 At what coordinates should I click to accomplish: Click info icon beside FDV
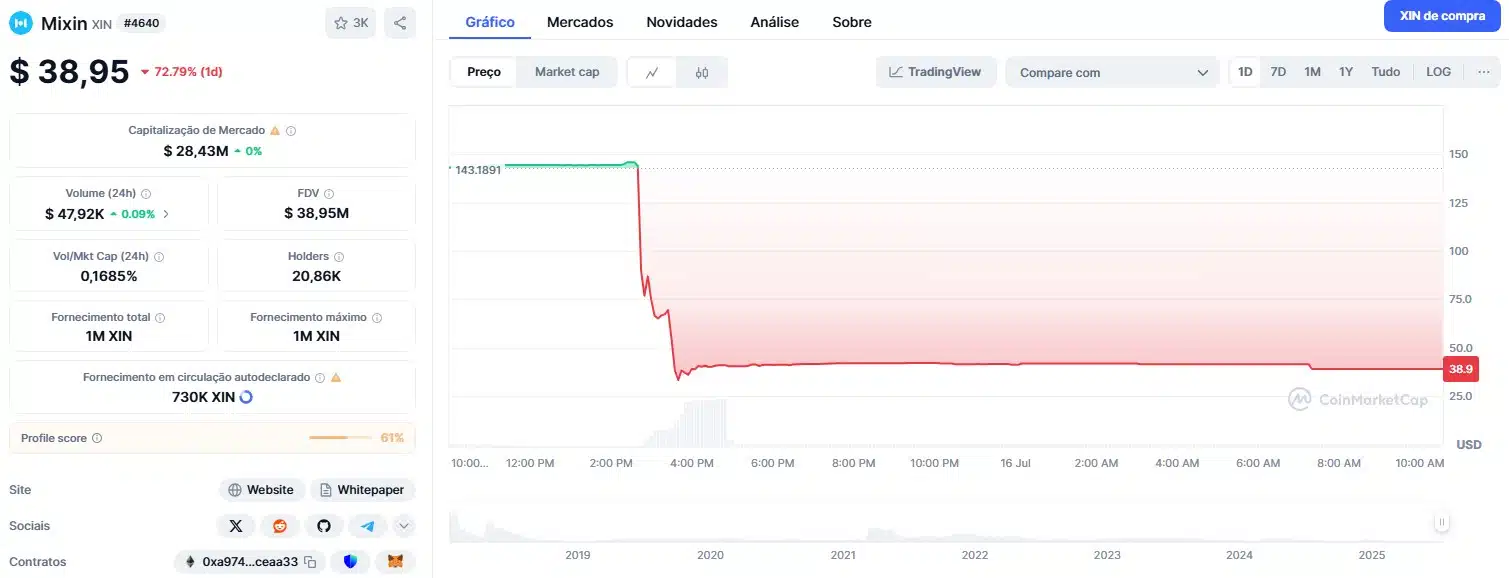(x=329, y=194)
